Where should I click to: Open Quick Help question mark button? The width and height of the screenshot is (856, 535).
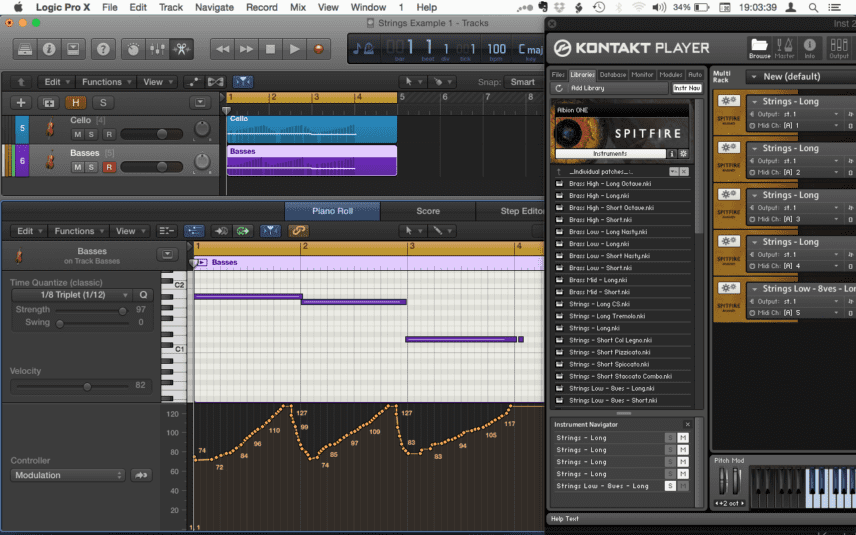coord(103,49)
